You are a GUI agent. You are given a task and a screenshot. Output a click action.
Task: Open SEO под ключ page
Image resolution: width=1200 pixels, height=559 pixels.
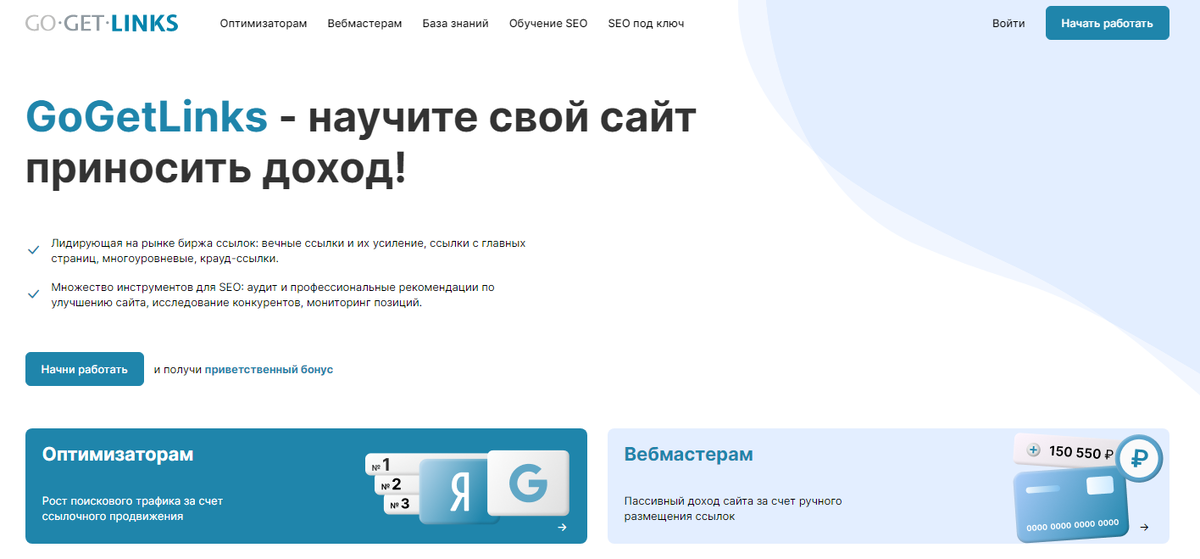[x=646, y=23]
